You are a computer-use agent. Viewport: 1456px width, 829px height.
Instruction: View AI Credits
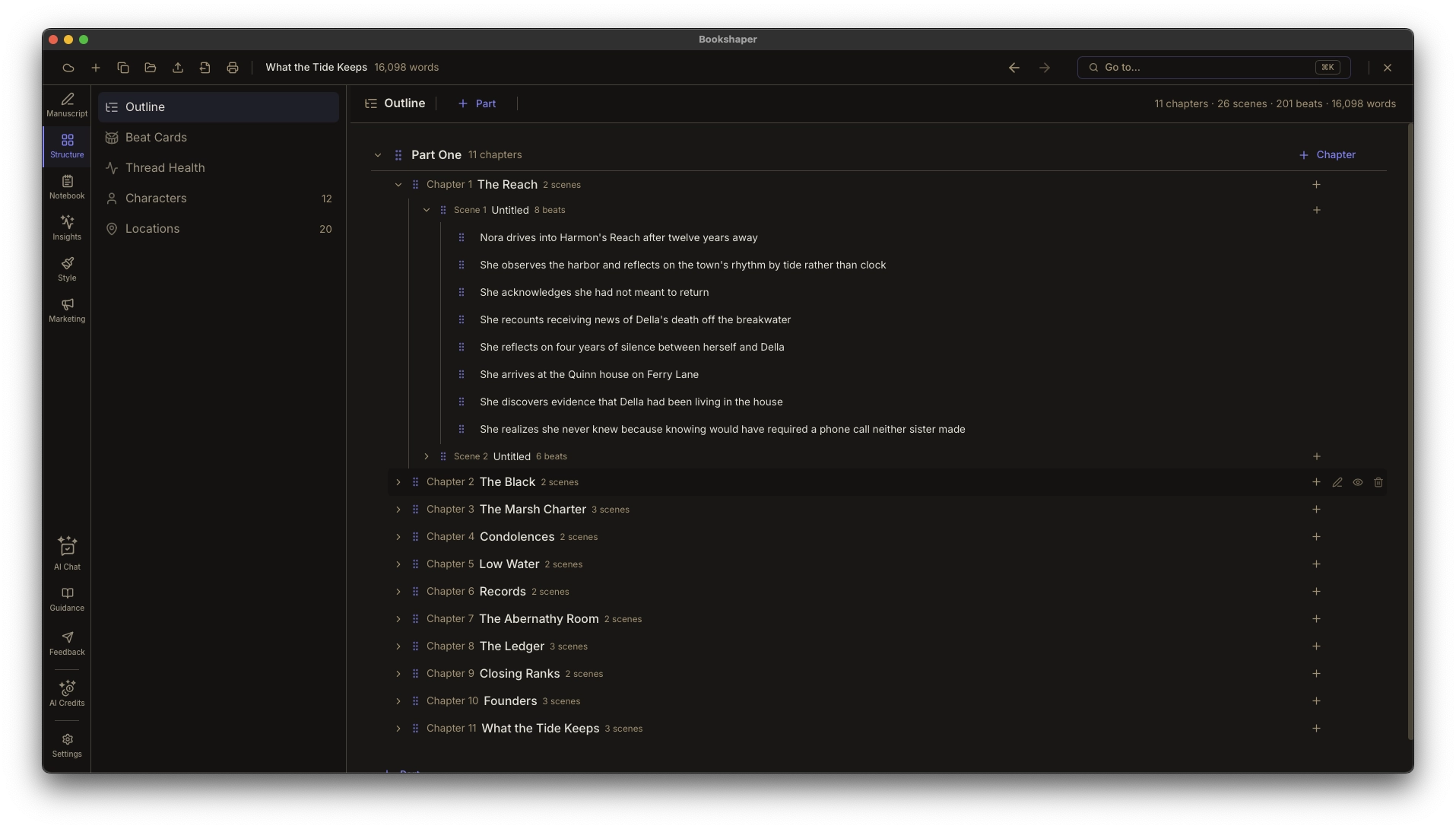pos(67,694)
